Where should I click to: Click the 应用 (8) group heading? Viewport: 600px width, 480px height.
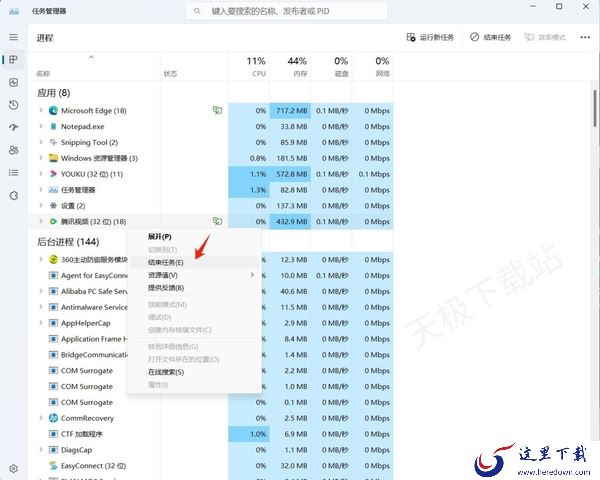(x=54, y=93)
